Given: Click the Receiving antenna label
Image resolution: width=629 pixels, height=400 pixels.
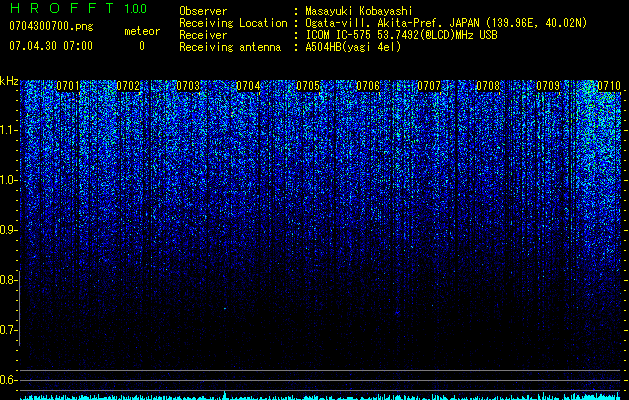Looking at the screenshot, I should point(230,47).
